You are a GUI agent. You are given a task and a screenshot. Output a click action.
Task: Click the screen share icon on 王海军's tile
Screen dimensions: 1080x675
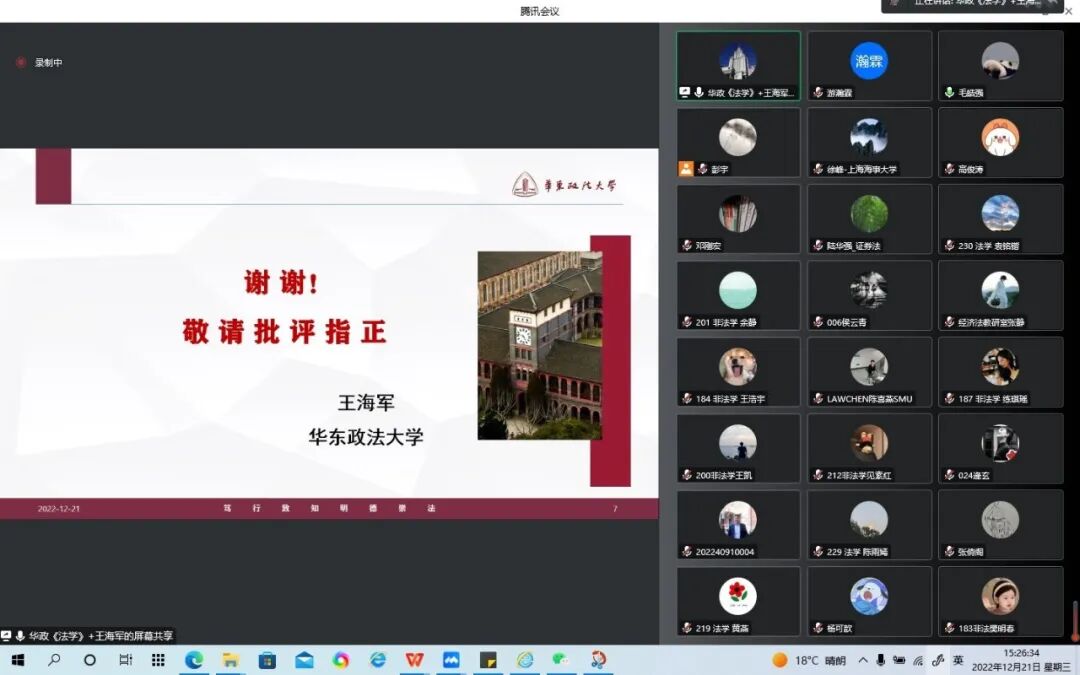(x=684, y=91)
